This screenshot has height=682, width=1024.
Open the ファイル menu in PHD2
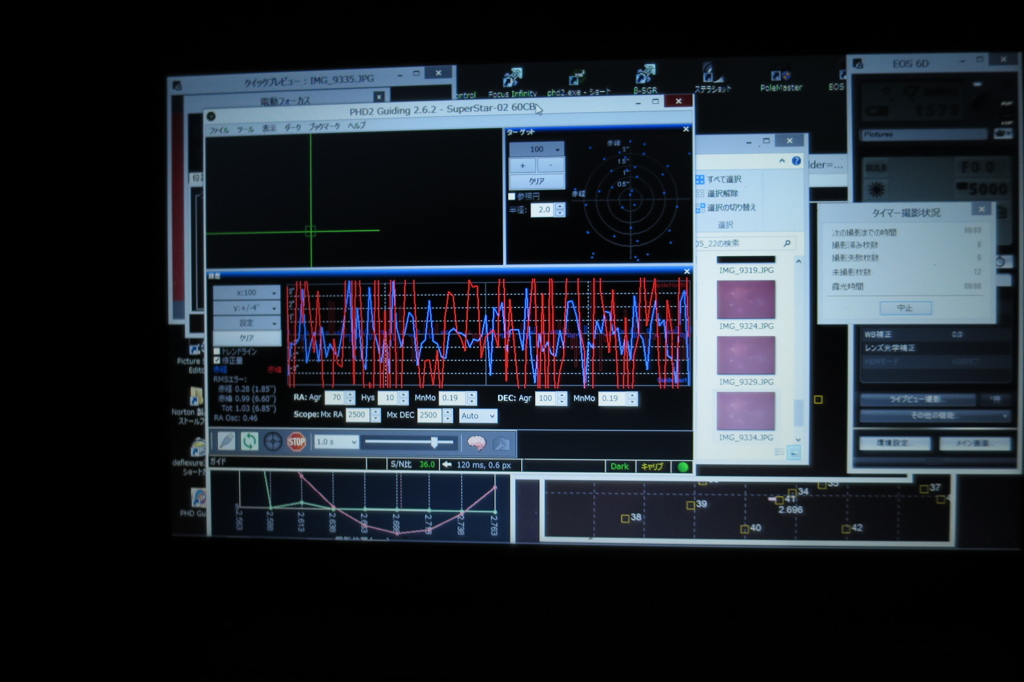[219, 130]
